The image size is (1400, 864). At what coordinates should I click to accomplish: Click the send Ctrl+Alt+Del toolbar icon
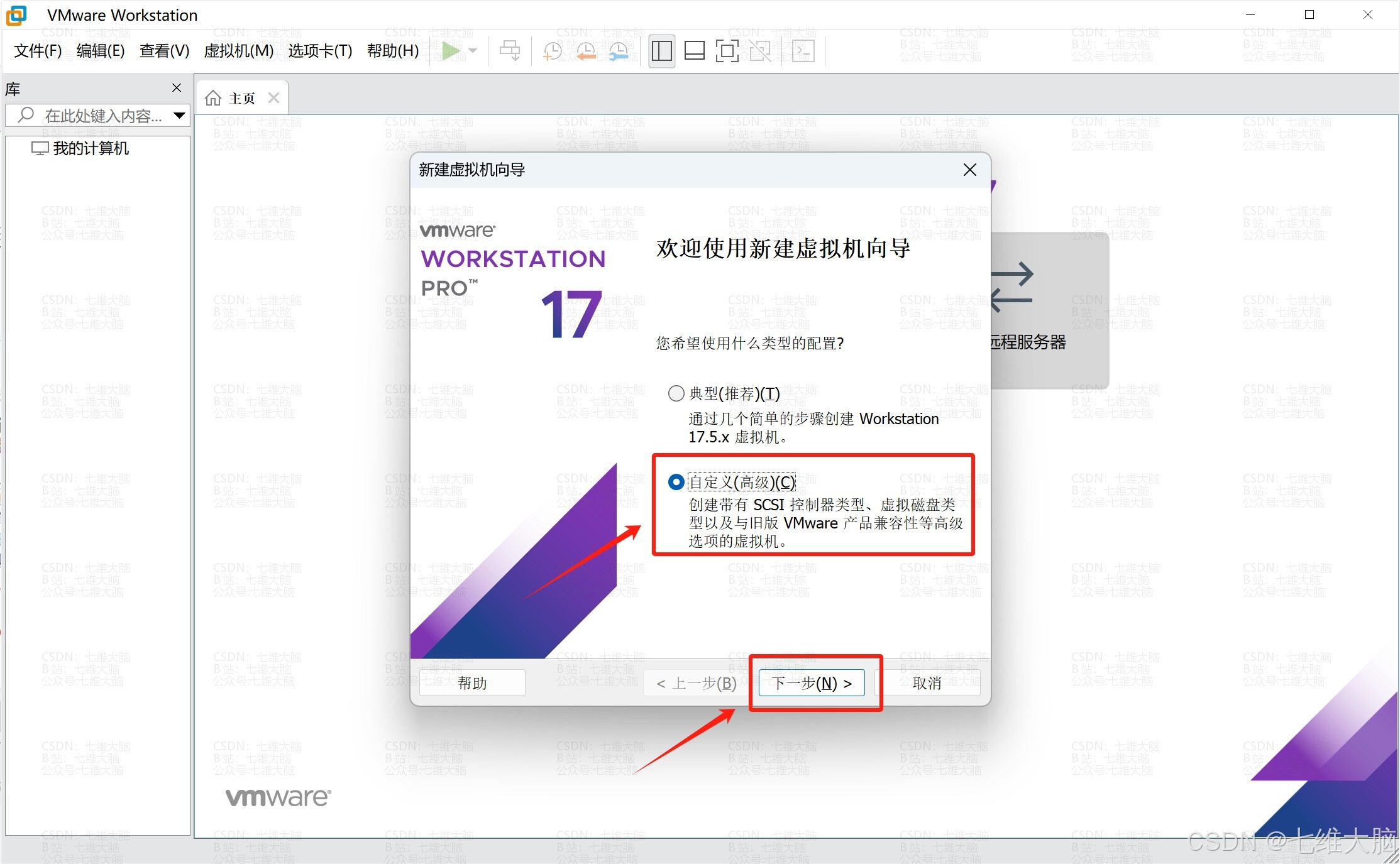tap(509, 51)
